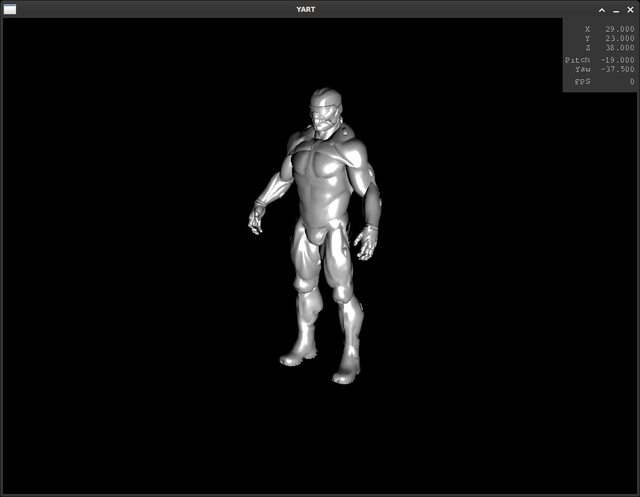Click the FPS label in overlay
The image size is (640, 497).
click(582, 82)
